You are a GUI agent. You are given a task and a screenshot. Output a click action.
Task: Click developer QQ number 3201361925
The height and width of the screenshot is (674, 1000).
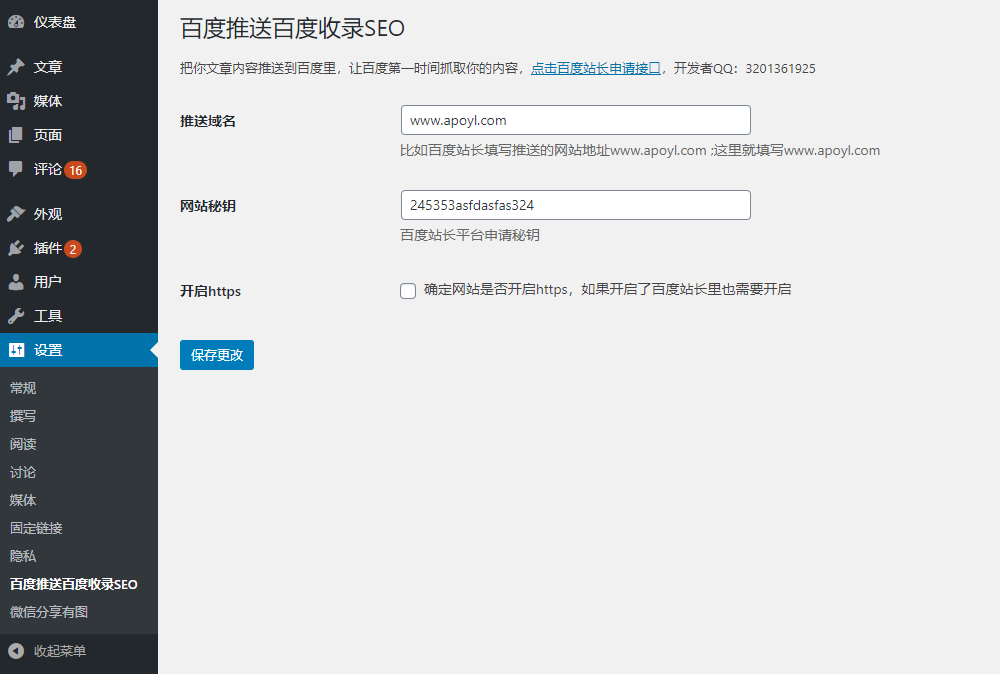(781, 69)
